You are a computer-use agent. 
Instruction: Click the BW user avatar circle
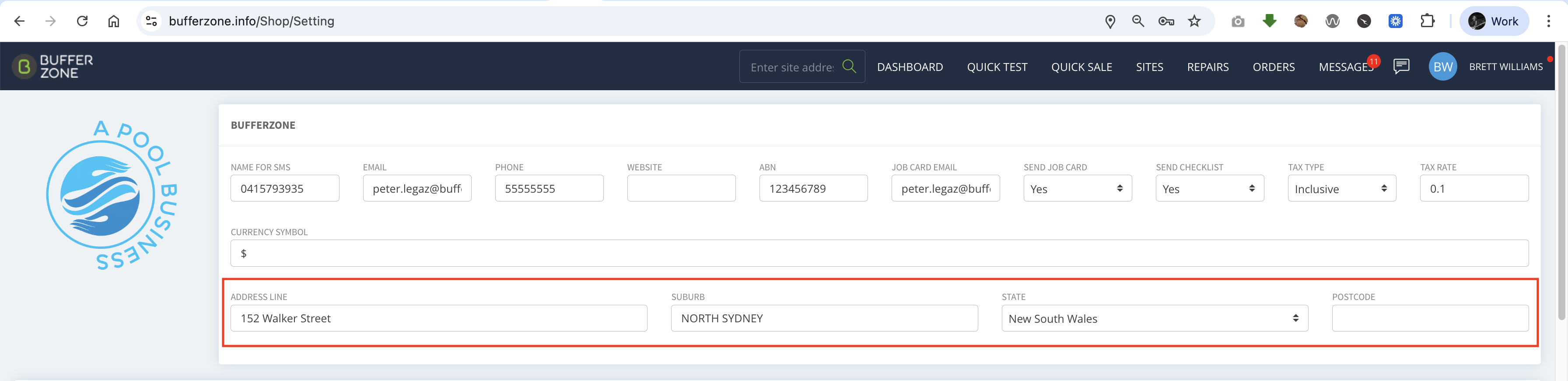1442,67
